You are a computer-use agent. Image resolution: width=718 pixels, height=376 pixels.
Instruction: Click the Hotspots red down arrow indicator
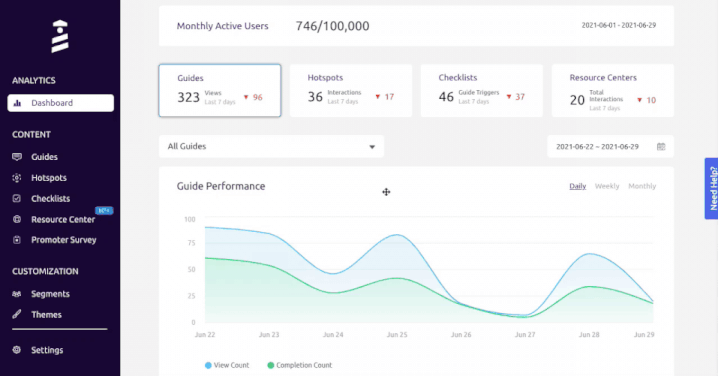pos(378,97)
